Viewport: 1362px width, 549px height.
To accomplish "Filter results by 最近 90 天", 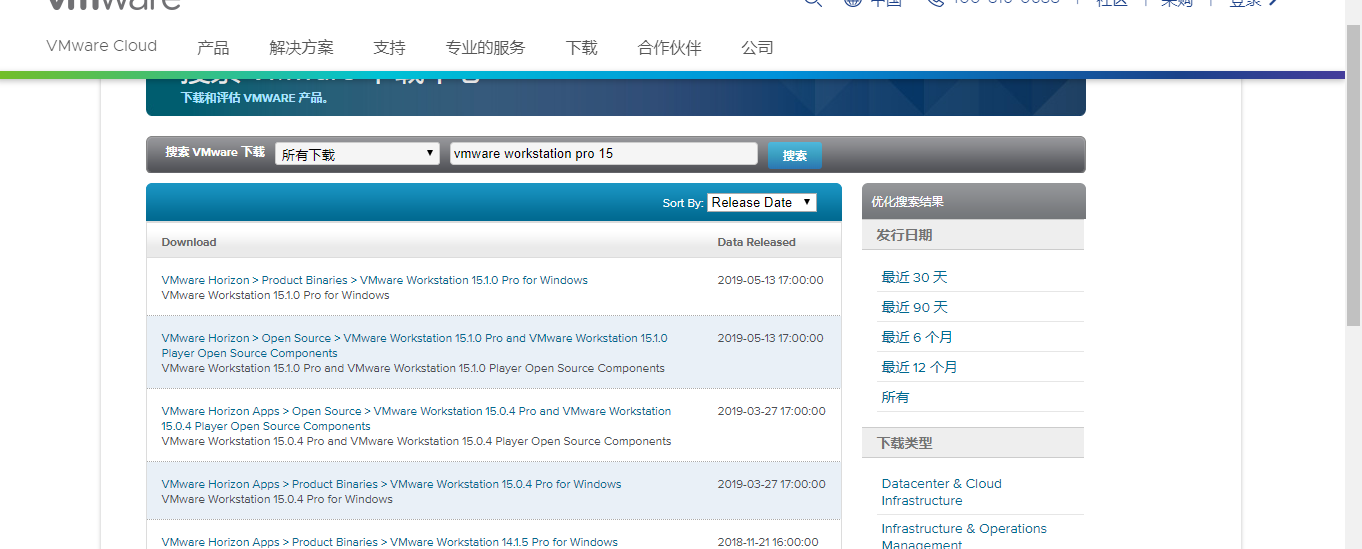I will 914,307.
